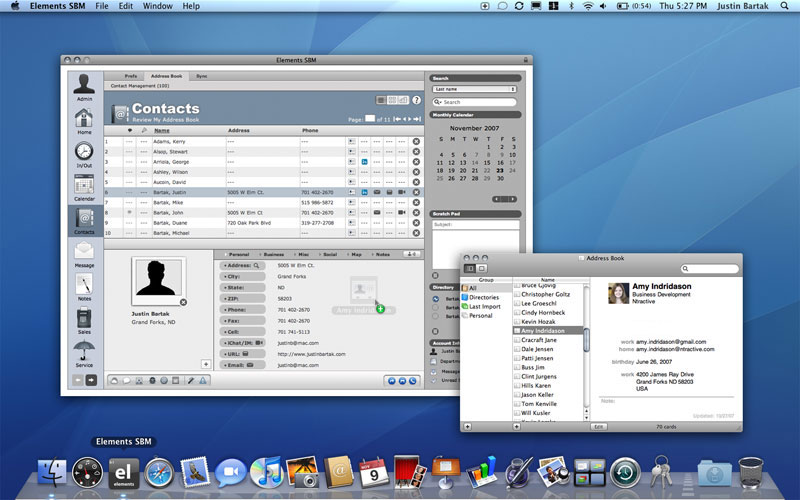This screenshot has height=500, width=800.
Task: Switch to the Sync tab
Action: (202, 76)
